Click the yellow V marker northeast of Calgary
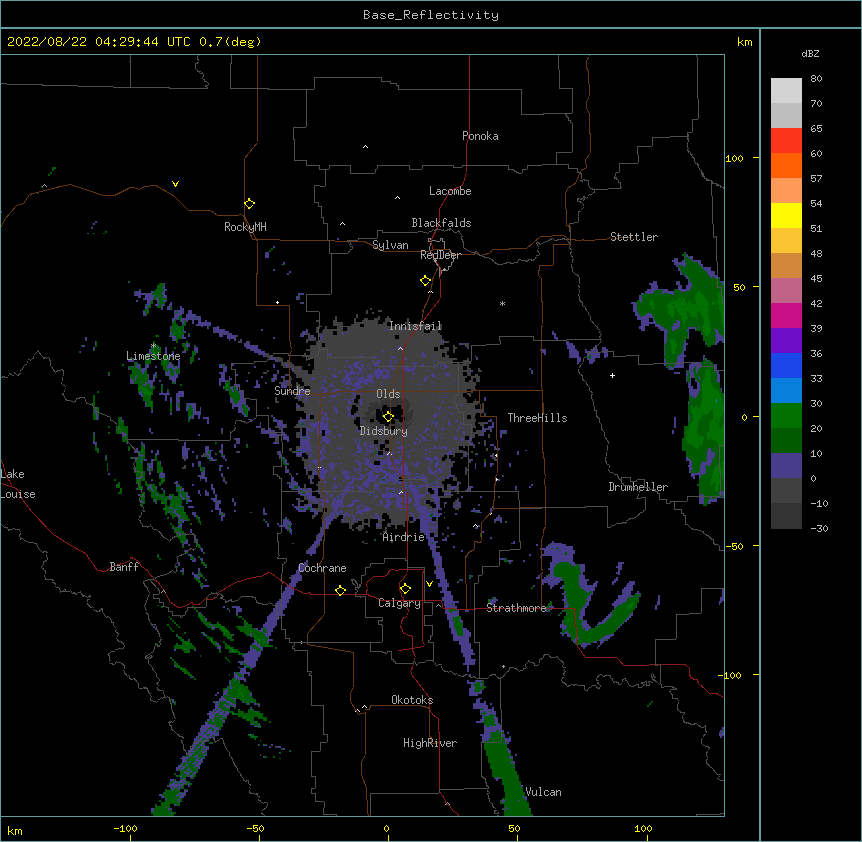This screenshot has width=862, height=842. [429, 584]
